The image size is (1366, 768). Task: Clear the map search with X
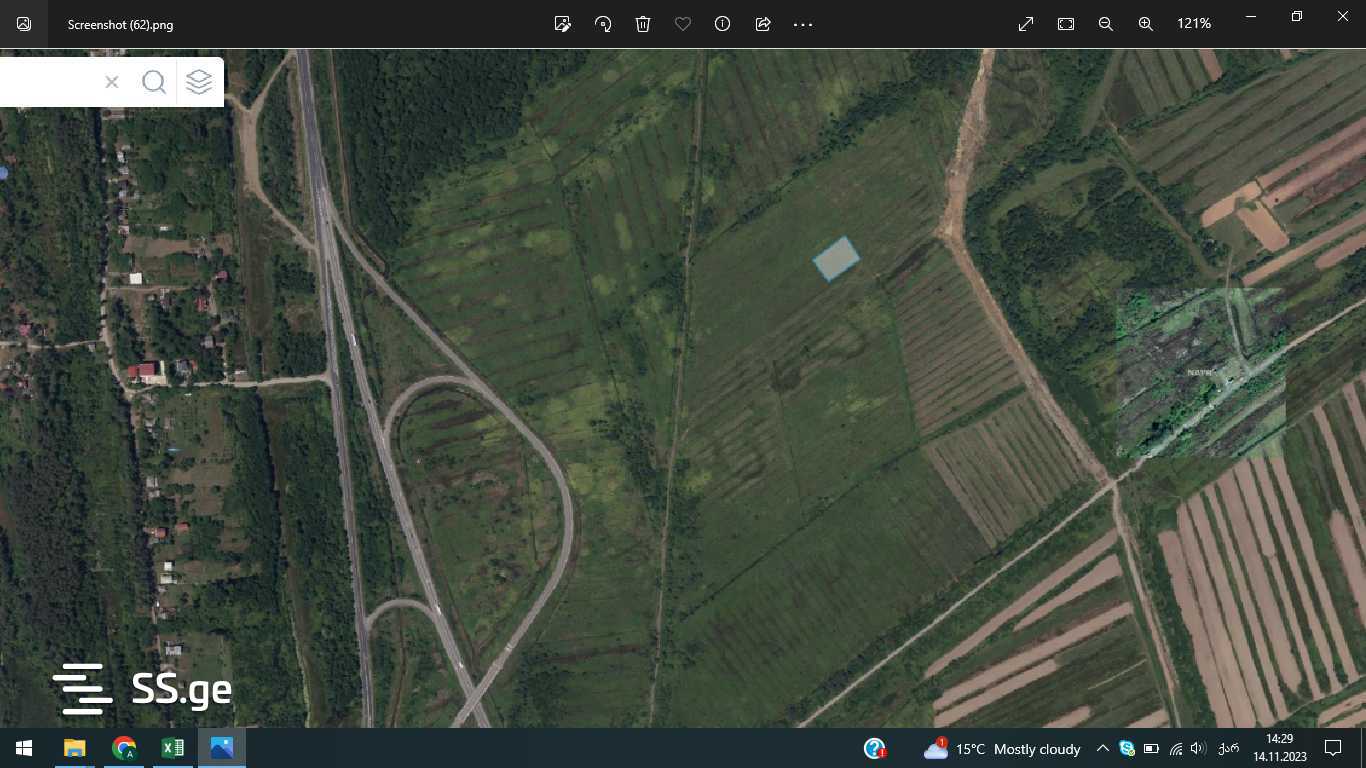point(112,82)
